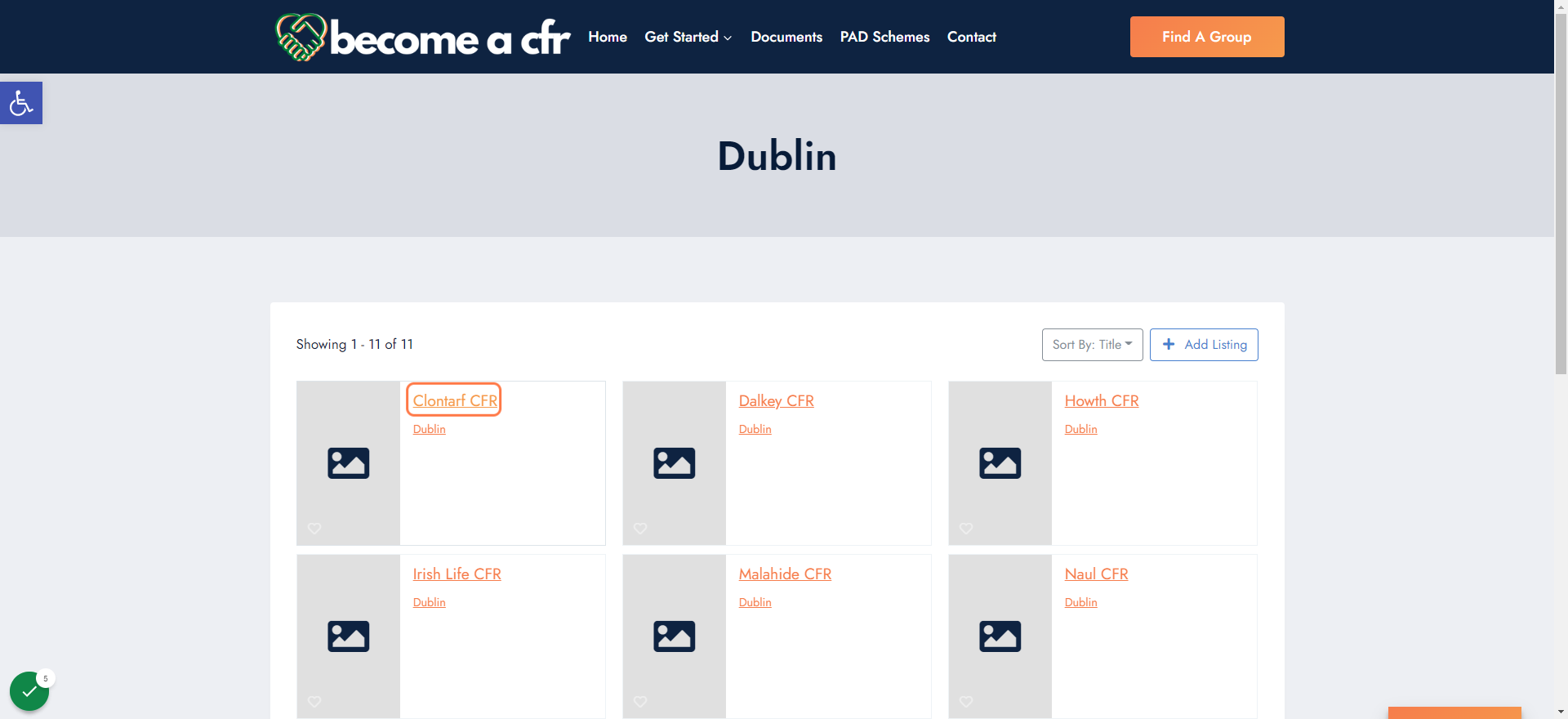Go to the Home page

(x=608, y=37)
